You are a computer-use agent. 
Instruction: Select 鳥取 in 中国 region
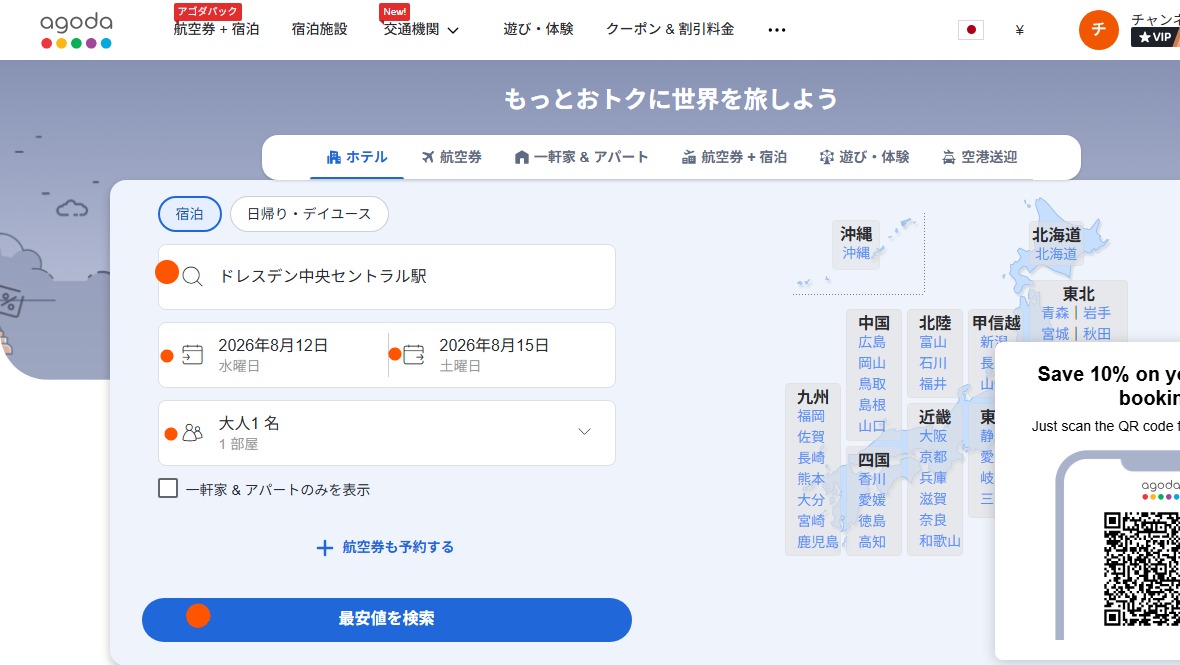872,384
